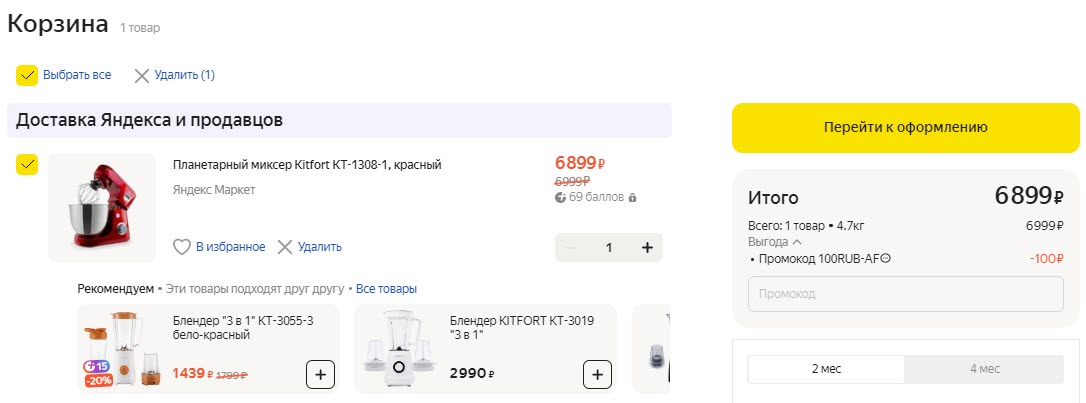Image resolution: width=1086 pixels, height=403 pixels.
Task: Decrease mixer quantity with minus icon
Action: tap(571, 248)
